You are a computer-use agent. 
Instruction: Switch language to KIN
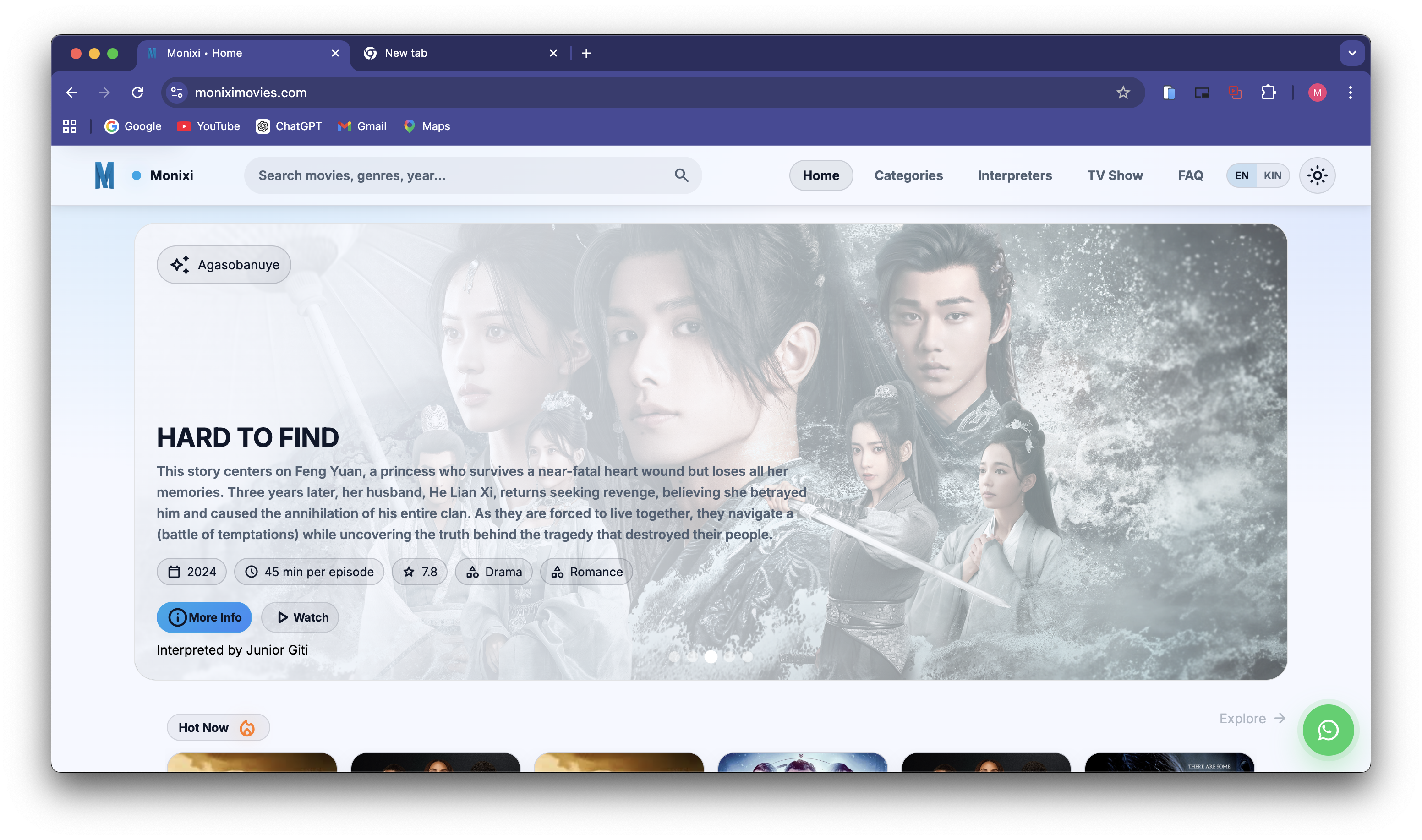tap(1272, 175)
